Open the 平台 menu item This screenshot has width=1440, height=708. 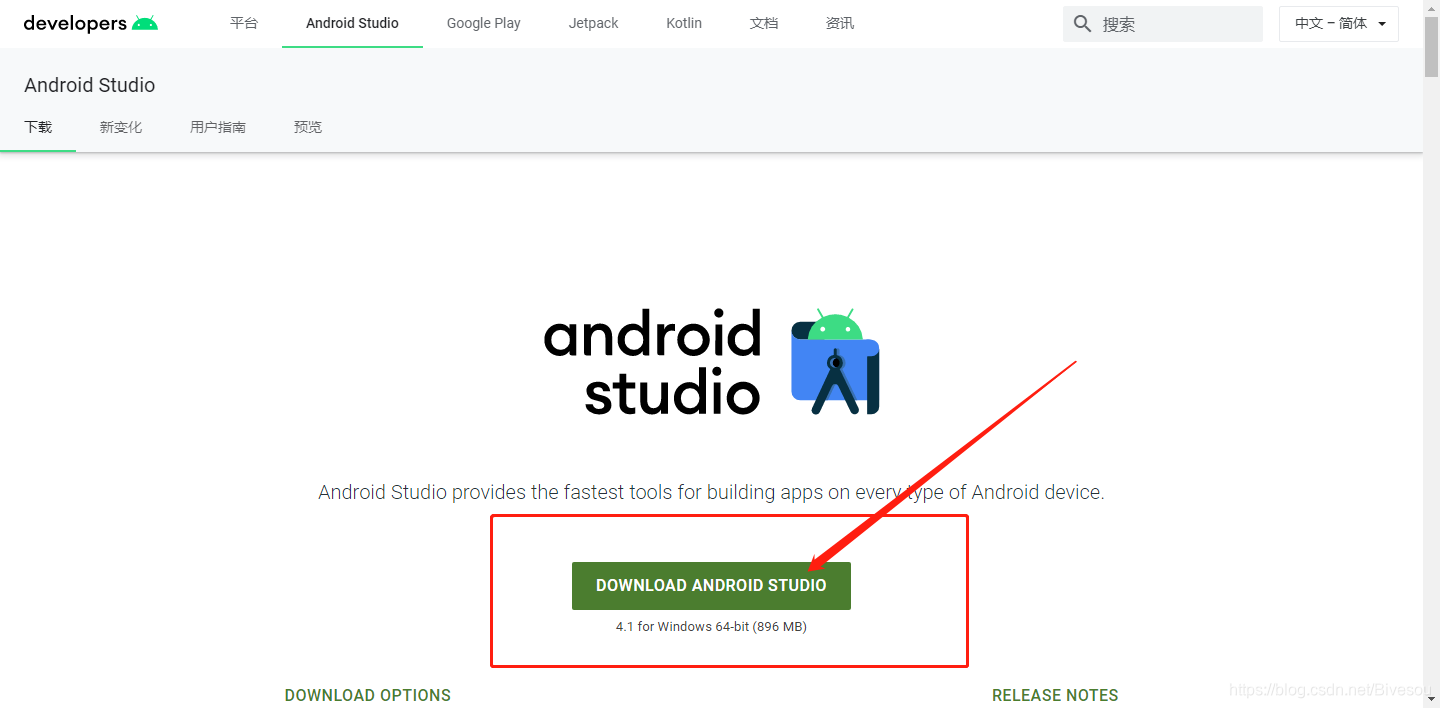tap(244, 23)
